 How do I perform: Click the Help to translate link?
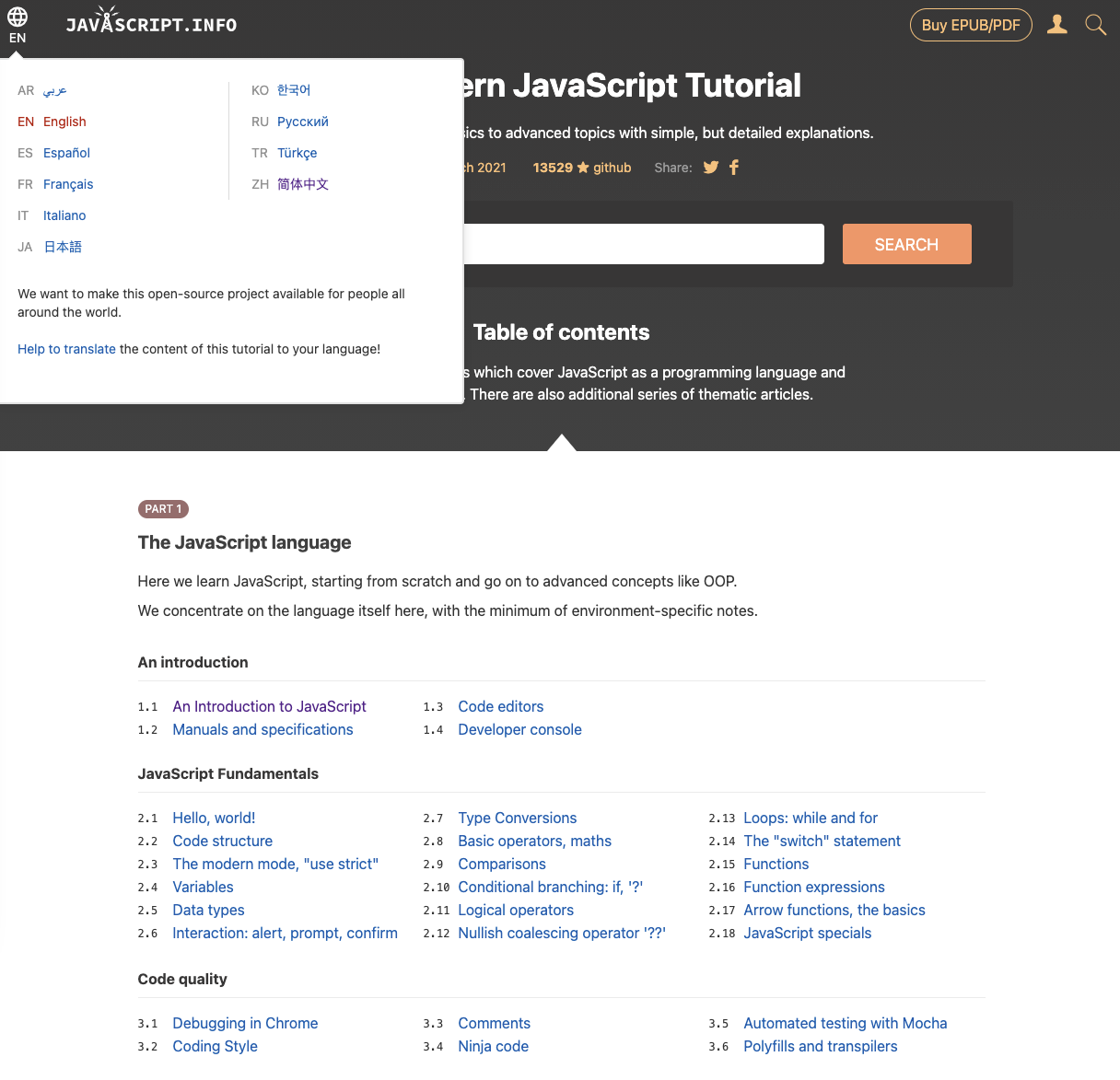point(66,348)
